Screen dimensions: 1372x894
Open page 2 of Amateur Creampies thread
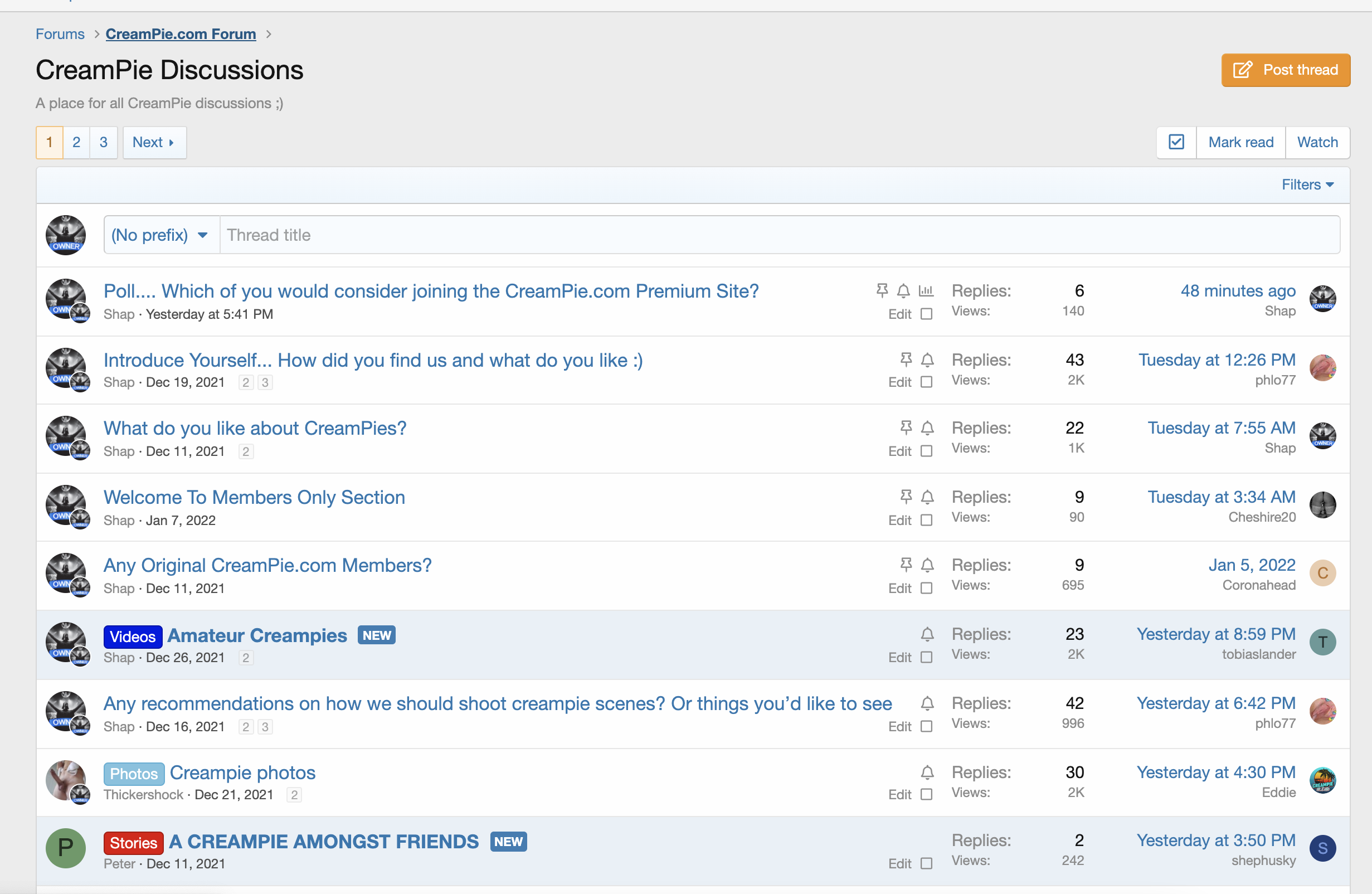(x=246, y=658)
